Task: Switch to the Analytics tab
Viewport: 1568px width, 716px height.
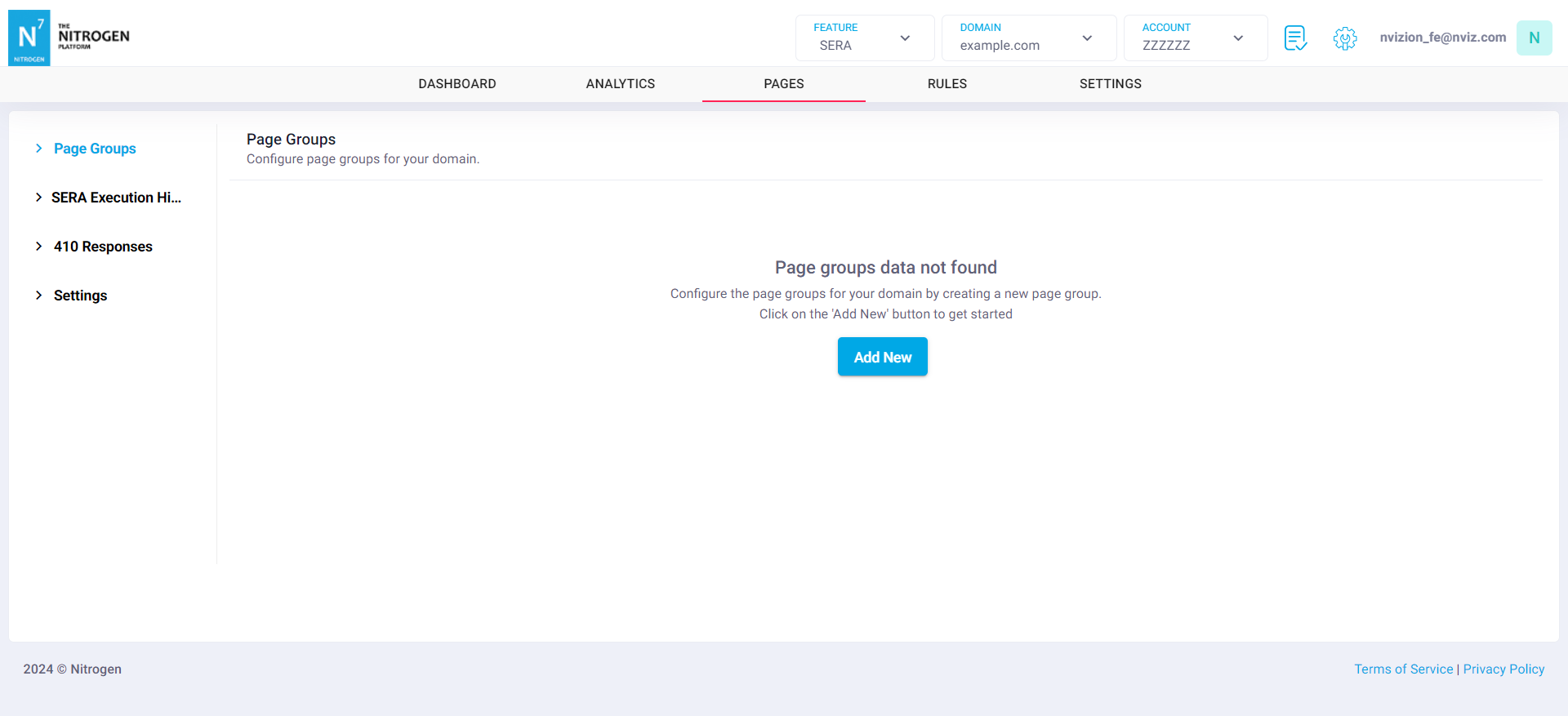Action: pos(621,84)
